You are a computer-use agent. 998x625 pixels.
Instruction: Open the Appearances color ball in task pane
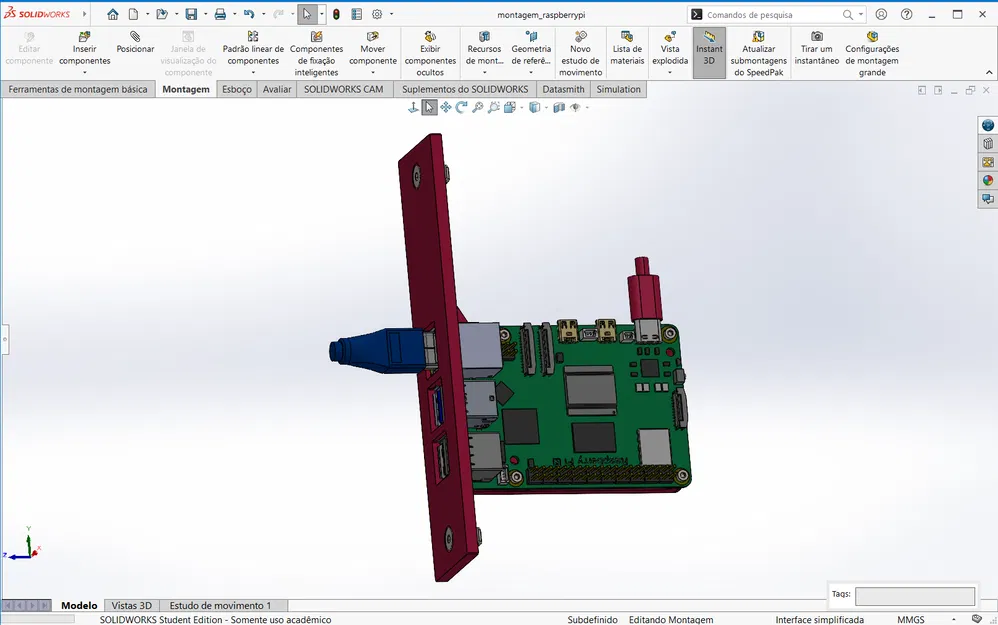pyautogui.click(x=988, y=181)
